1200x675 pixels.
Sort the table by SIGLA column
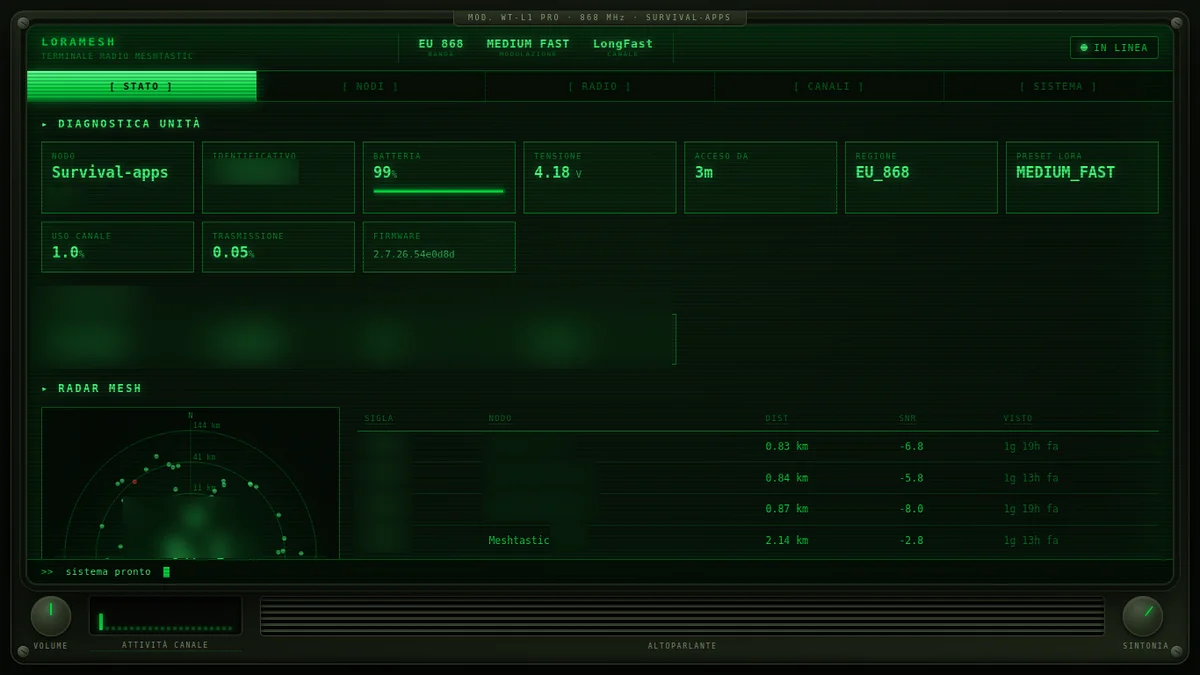pyautogui.click(x=379, y=419)
